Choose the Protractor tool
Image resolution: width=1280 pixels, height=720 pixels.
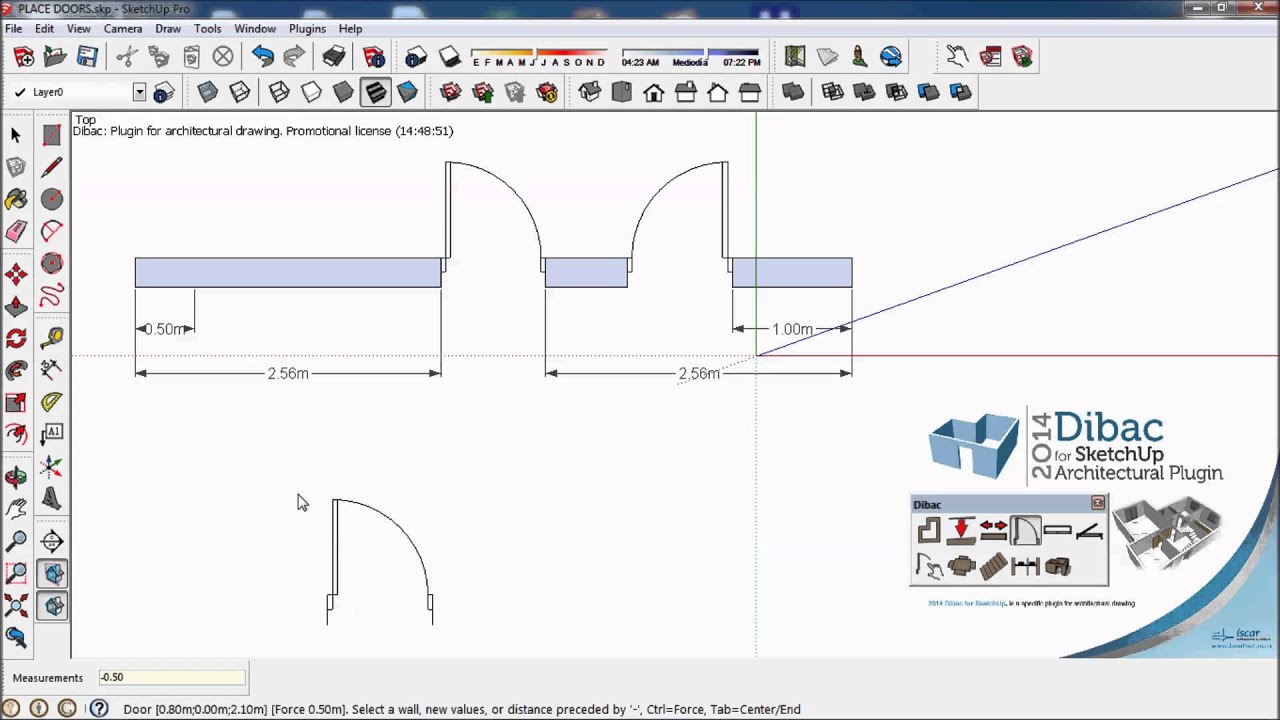pos(52,402)
